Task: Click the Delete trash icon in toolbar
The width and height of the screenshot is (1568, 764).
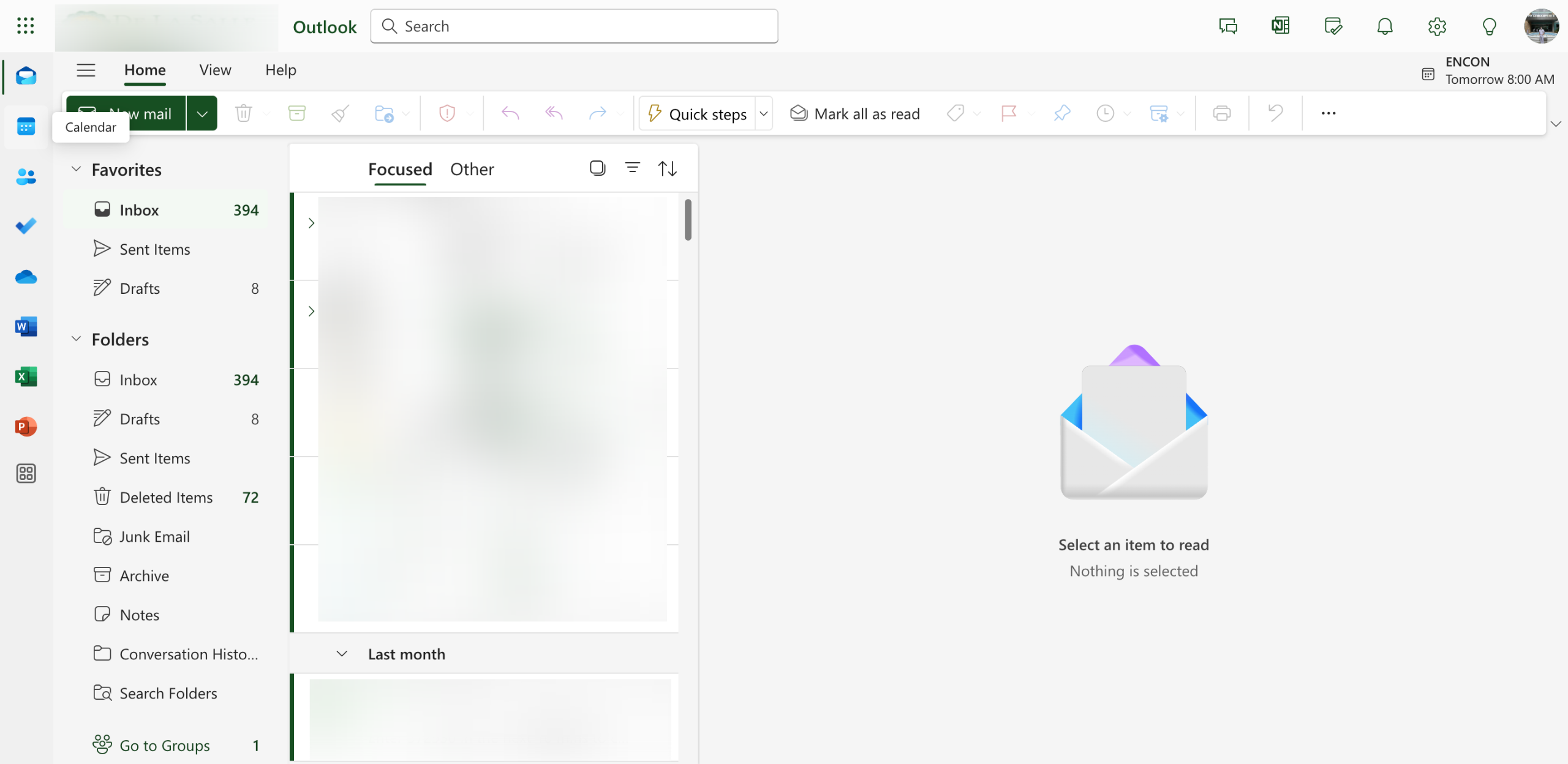Action: coord(243,113)
